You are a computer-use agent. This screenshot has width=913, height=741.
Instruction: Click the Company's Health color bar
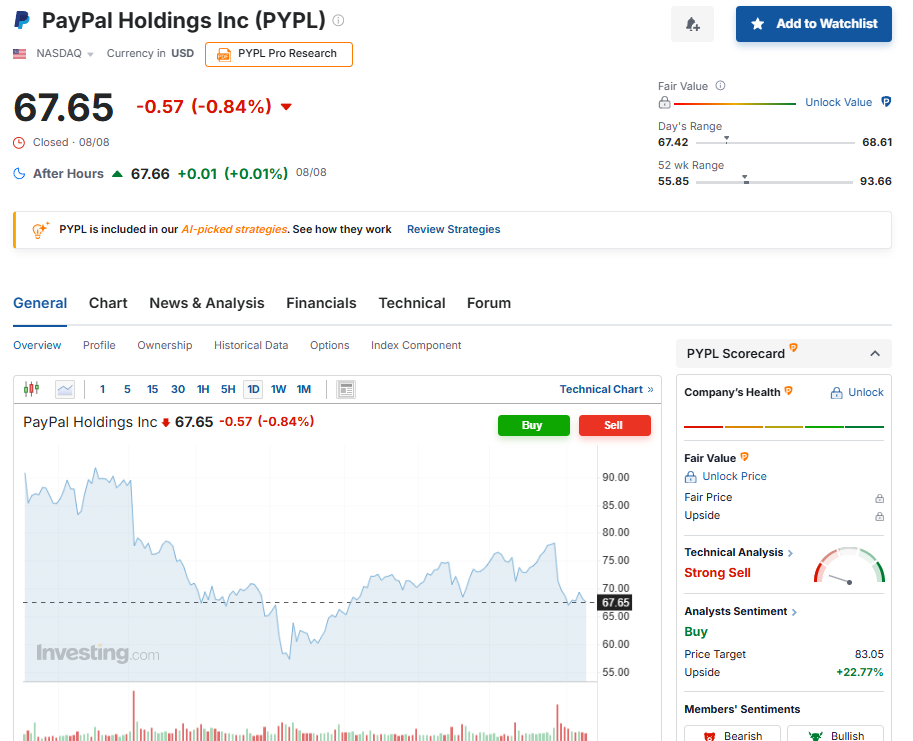coord(784,427)
